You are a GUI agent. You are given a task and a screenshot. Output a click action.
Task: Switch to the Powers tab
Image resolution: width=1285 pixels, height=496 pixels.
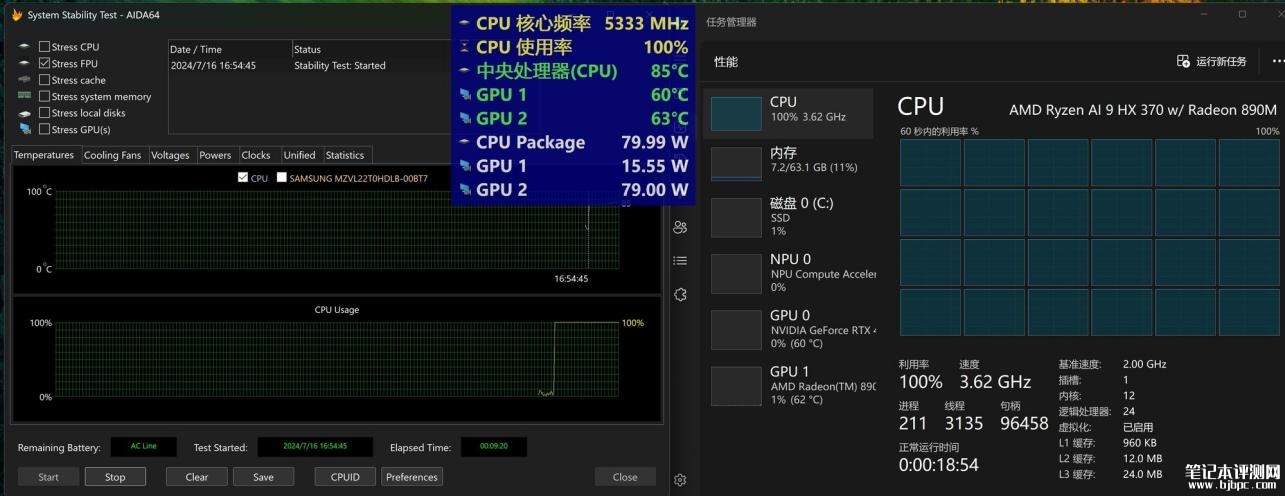tap(215, 155)
